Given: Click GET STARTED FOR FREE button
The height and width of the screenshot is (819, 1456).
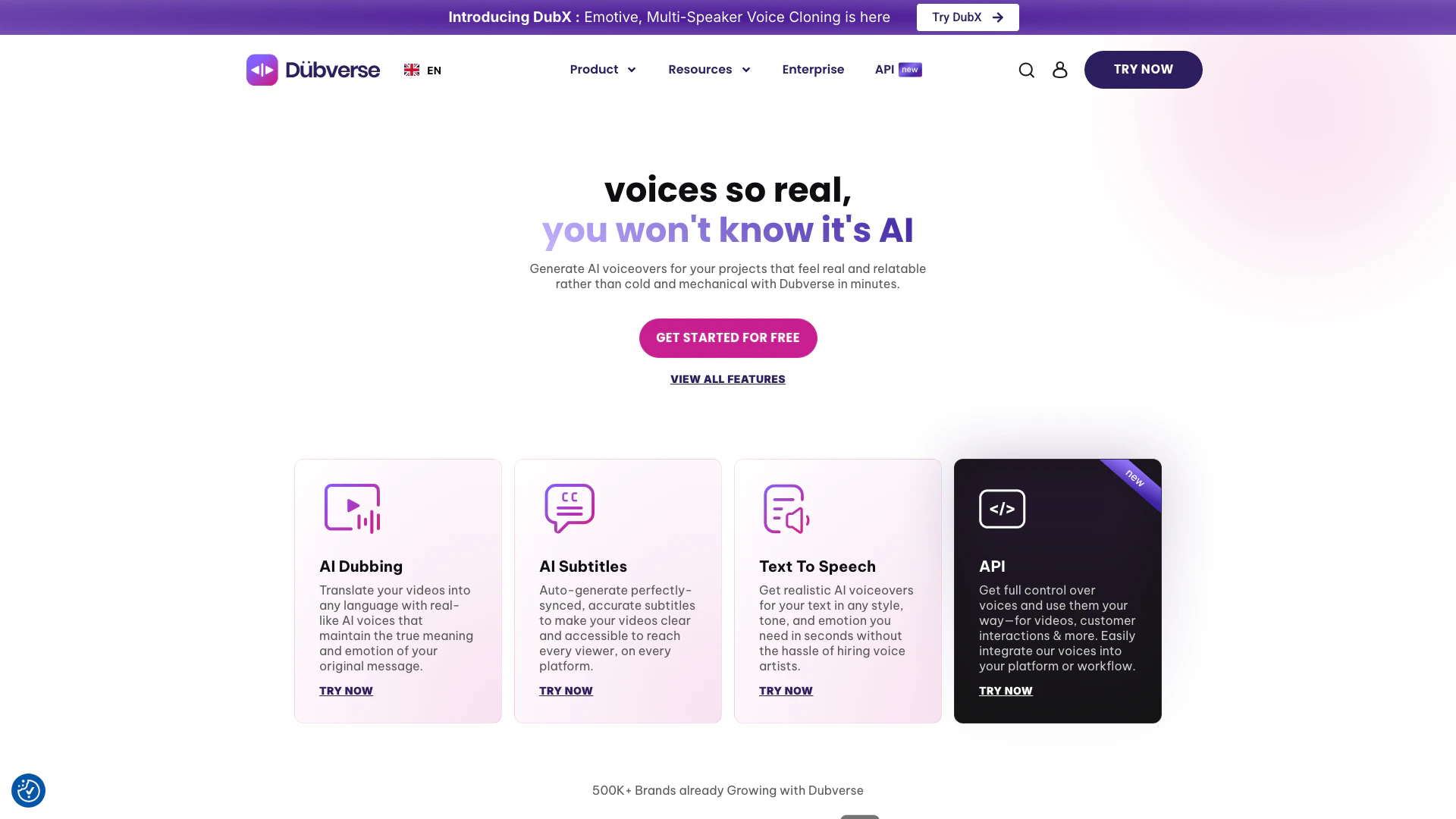Looking at the screenshot, I should point(728,338).
